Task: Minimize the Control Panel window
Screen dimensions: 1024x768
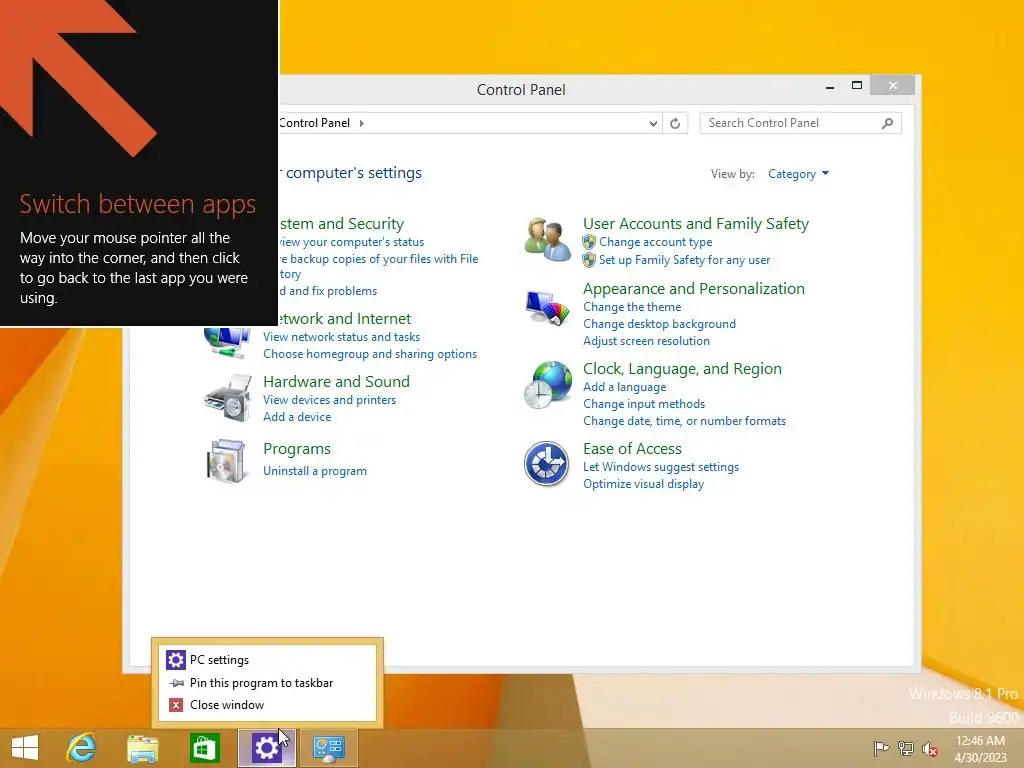Action: [830, 86]
